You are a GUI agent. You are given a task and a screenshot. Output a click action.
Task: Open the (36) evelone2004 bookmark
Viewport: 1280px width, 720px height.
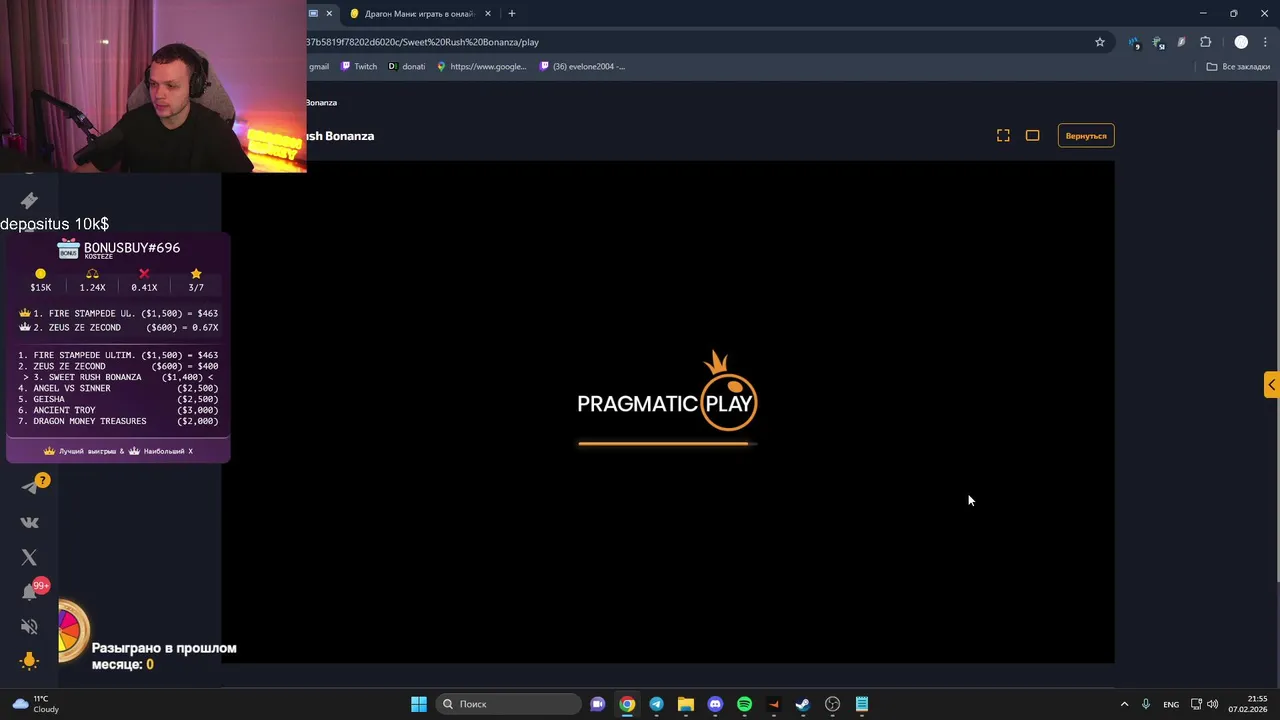pyautogui.click(x=582, y=67)
